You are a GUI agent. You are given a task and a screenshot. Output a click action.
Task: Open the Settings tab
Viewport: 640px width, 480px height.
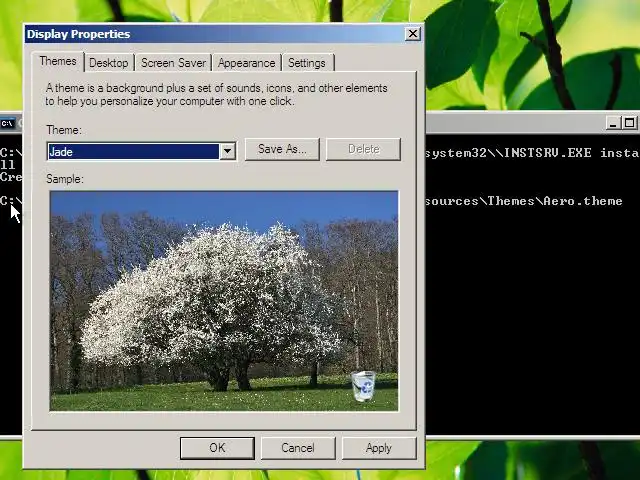coord(307,63)
